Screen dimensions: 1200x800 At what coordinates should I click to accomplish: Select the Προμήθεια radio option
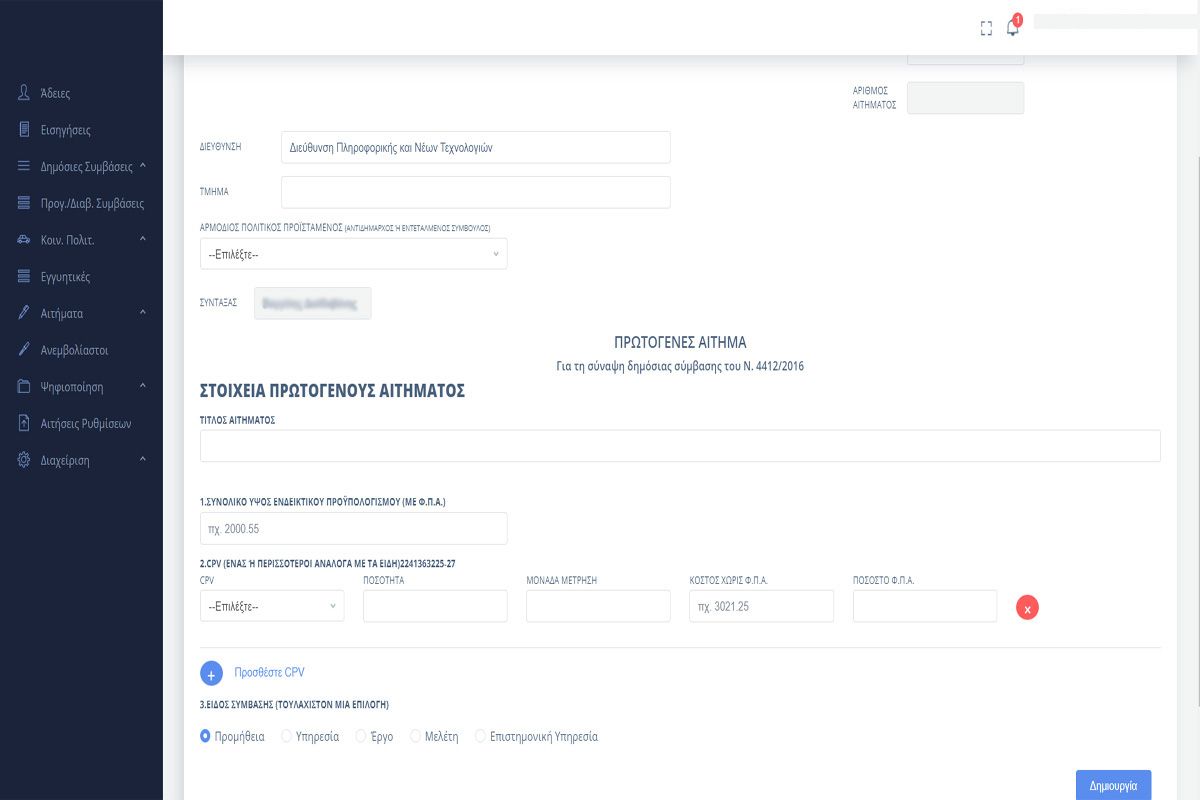206,737
